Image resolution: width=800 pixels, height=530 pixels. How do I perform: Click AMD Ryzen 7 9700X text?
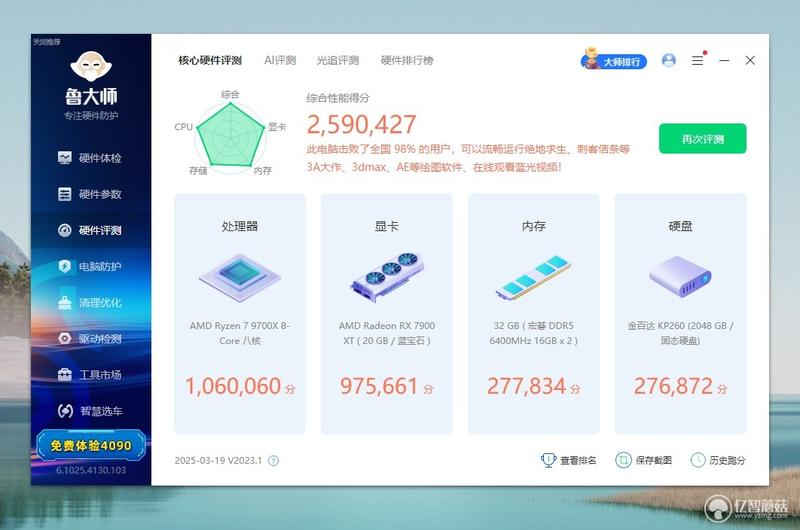coord(240,333)
